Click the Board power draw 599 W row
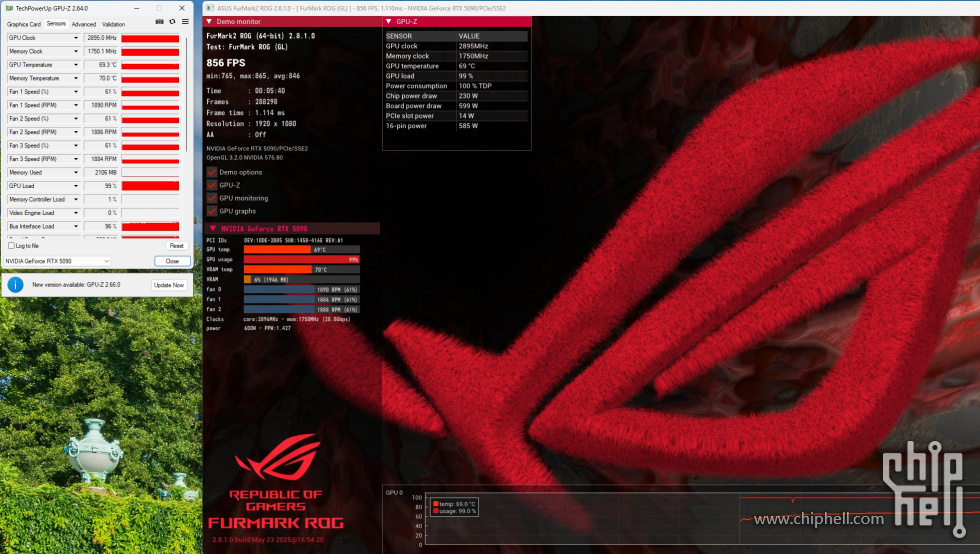980x554 pixels. pos(456,106)
